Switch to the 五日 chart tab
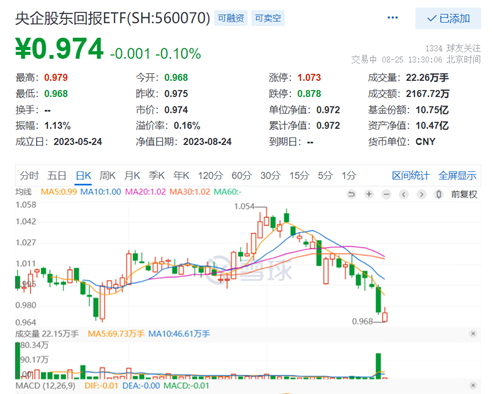The height and width of the screenshot is (394, 492). tap(57, 175)
